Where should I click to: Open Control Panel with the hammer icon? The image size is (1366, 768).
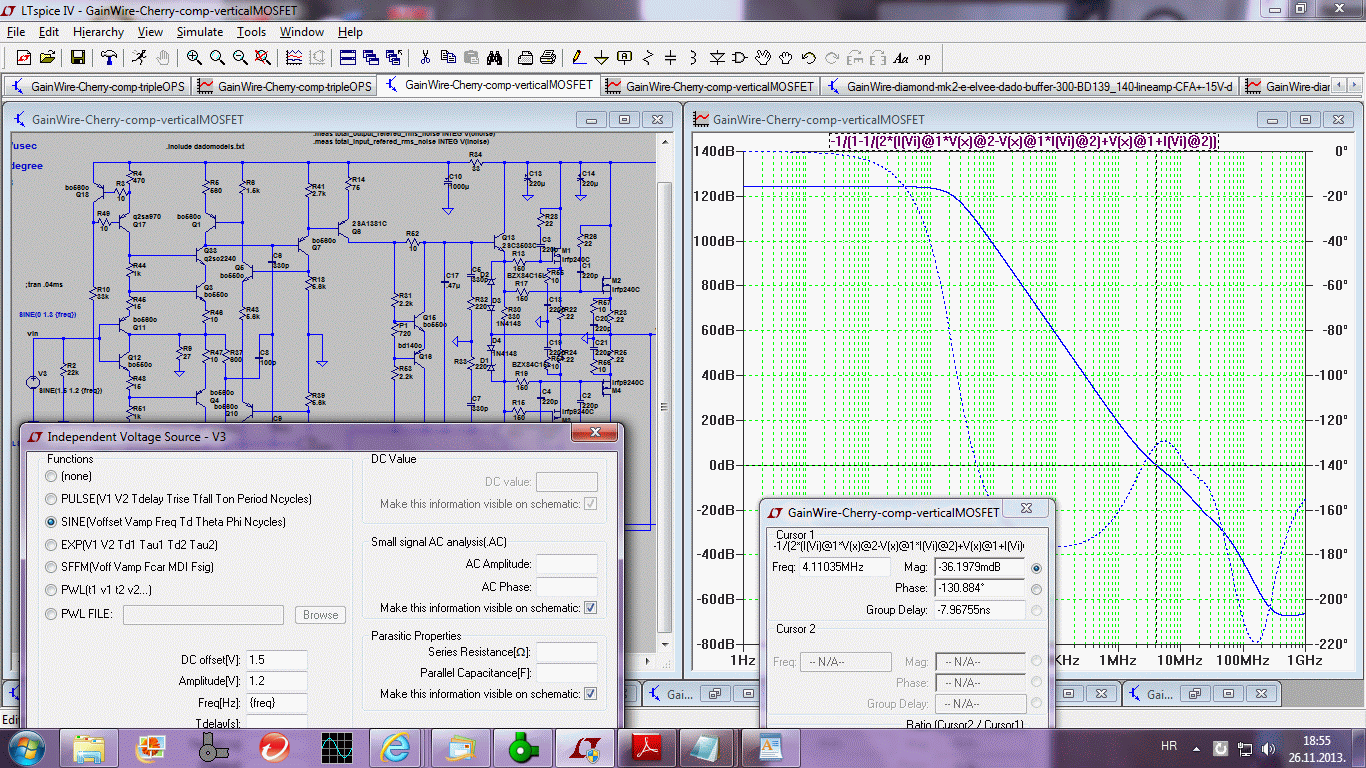tap(109, 57)
